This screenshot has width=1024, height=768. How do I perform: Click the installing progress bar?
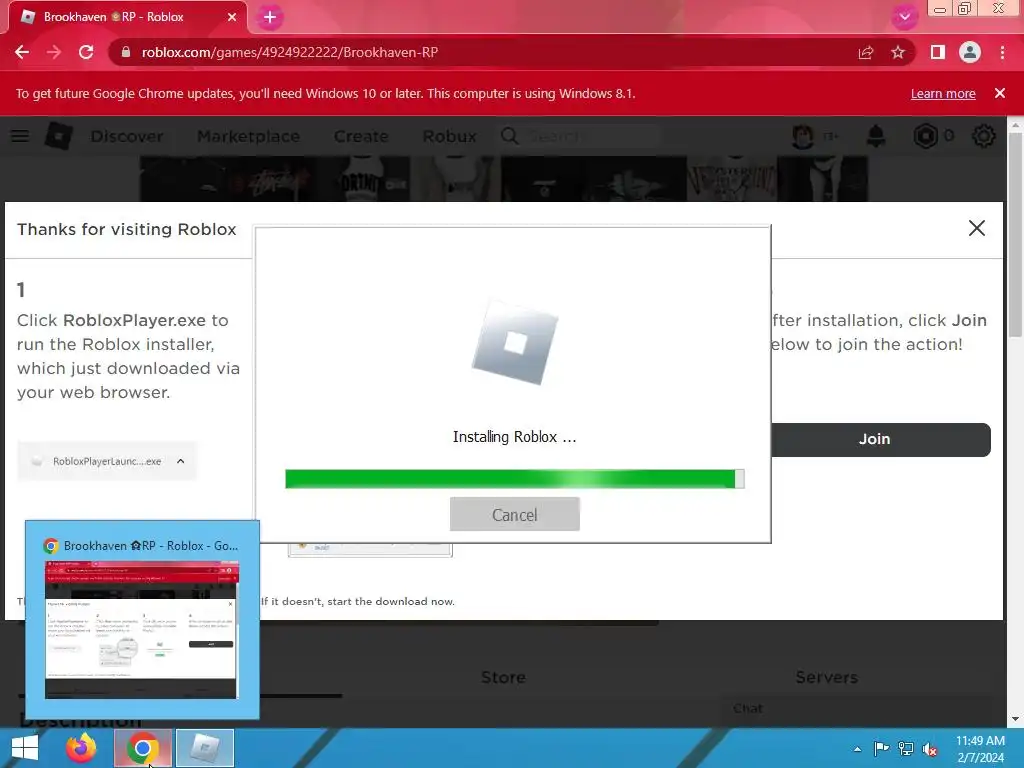tap(515, 479)
